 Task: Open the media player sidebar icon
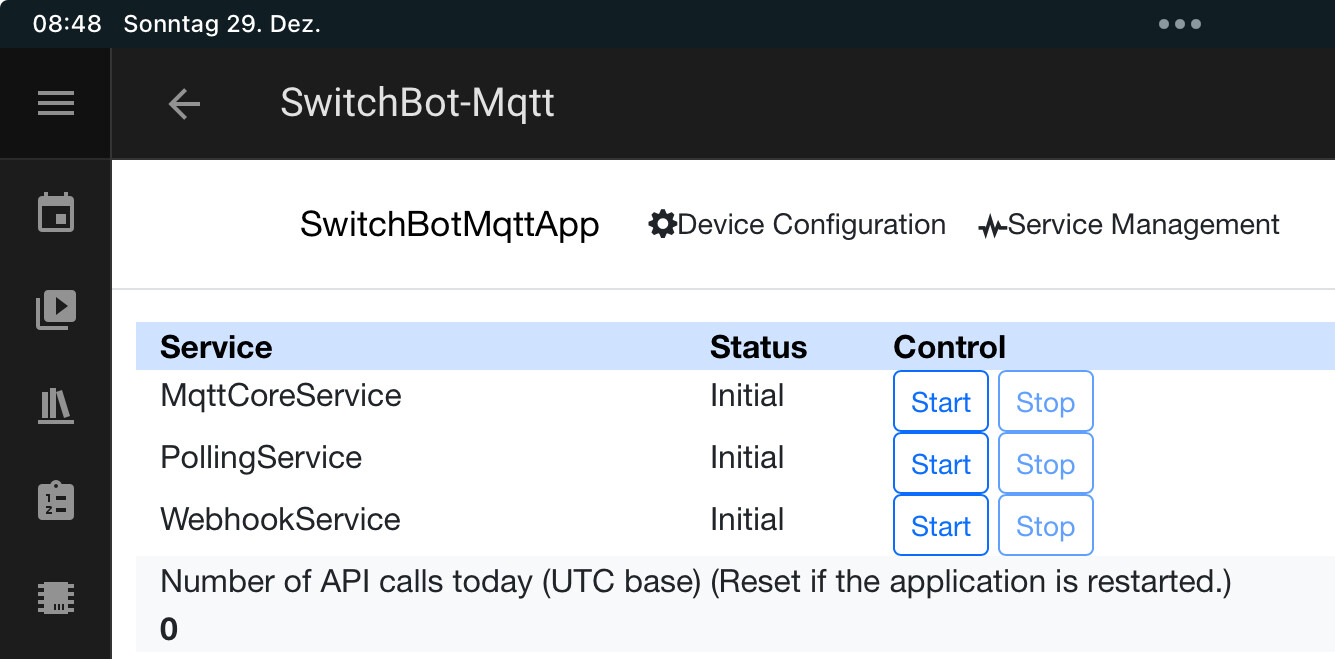coord(56,310)
